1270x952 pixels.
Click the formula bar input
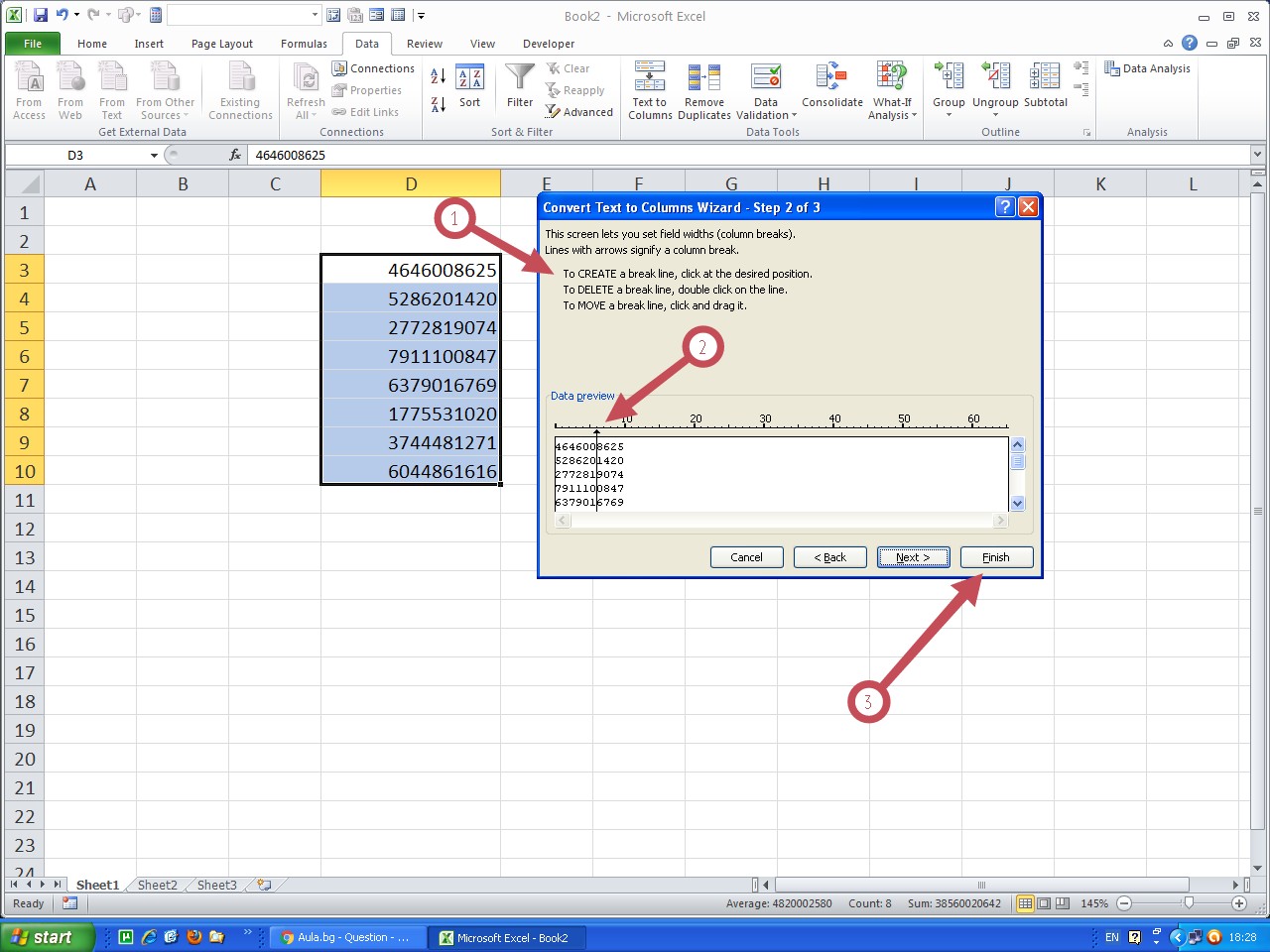tap(748, 155)
